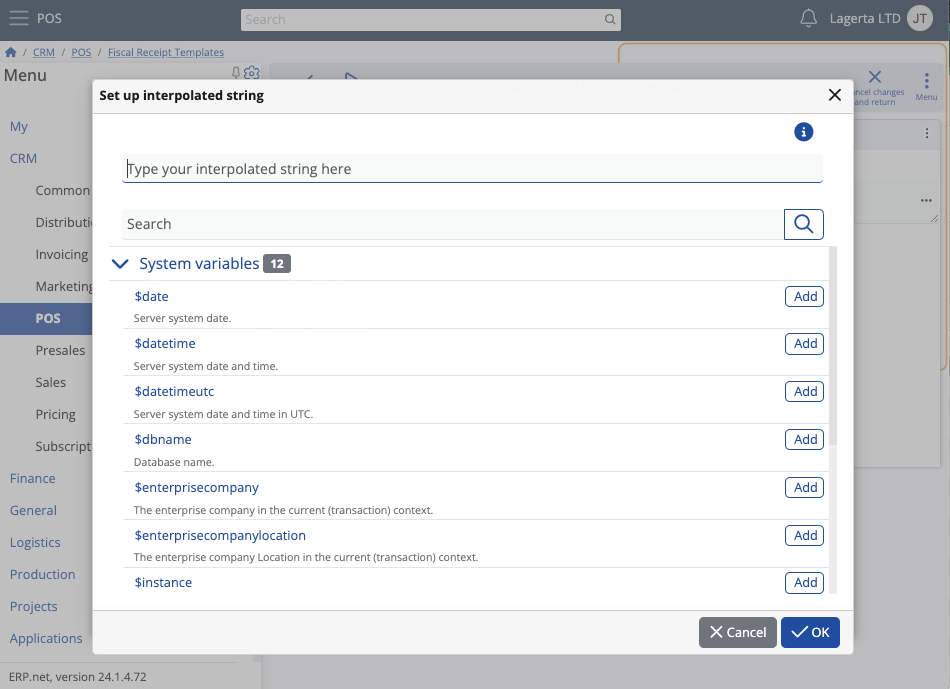Click the magnifier search button in dialog
Screen dimensions: 950x689
(x=803, y=224)
